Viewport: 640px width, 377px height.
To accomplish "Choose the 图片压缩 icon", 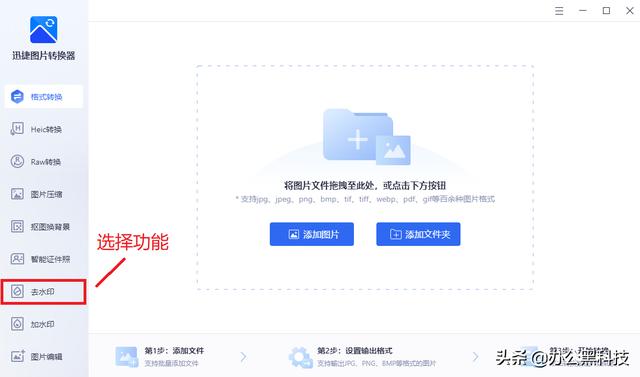I will point(17,194).
